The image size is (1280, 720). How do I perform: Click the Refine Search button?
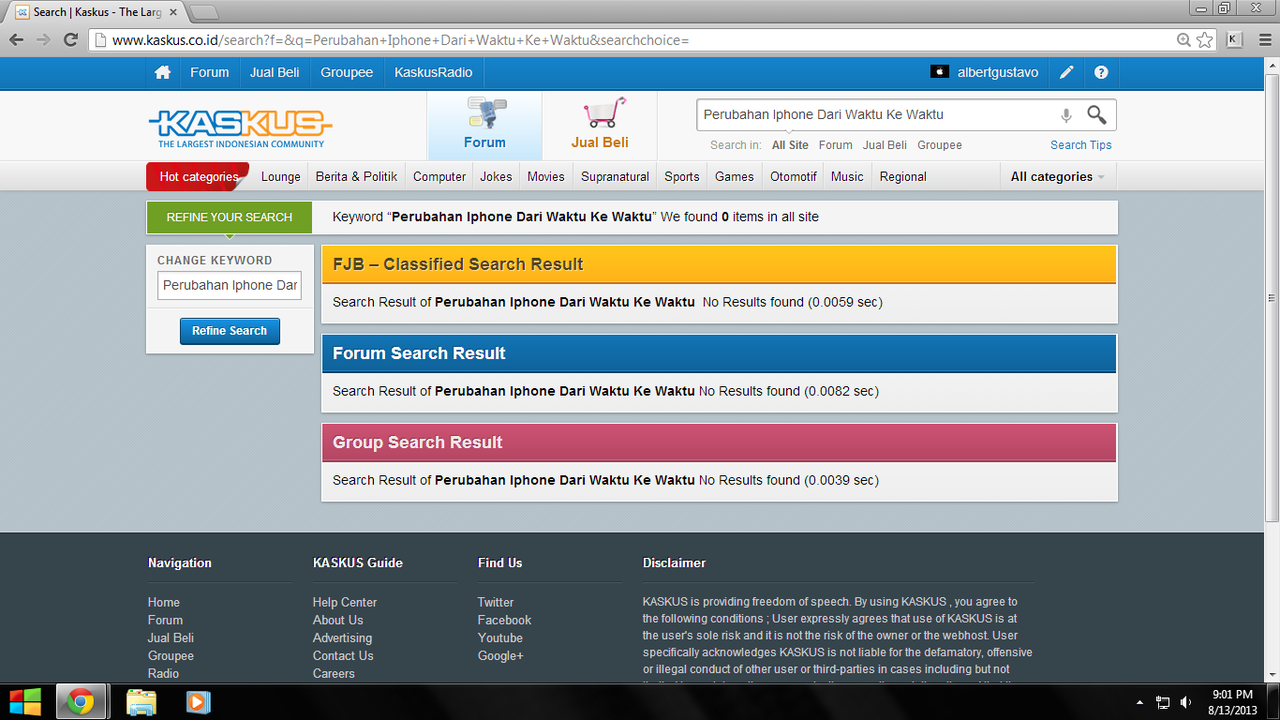tap(230, 331)
